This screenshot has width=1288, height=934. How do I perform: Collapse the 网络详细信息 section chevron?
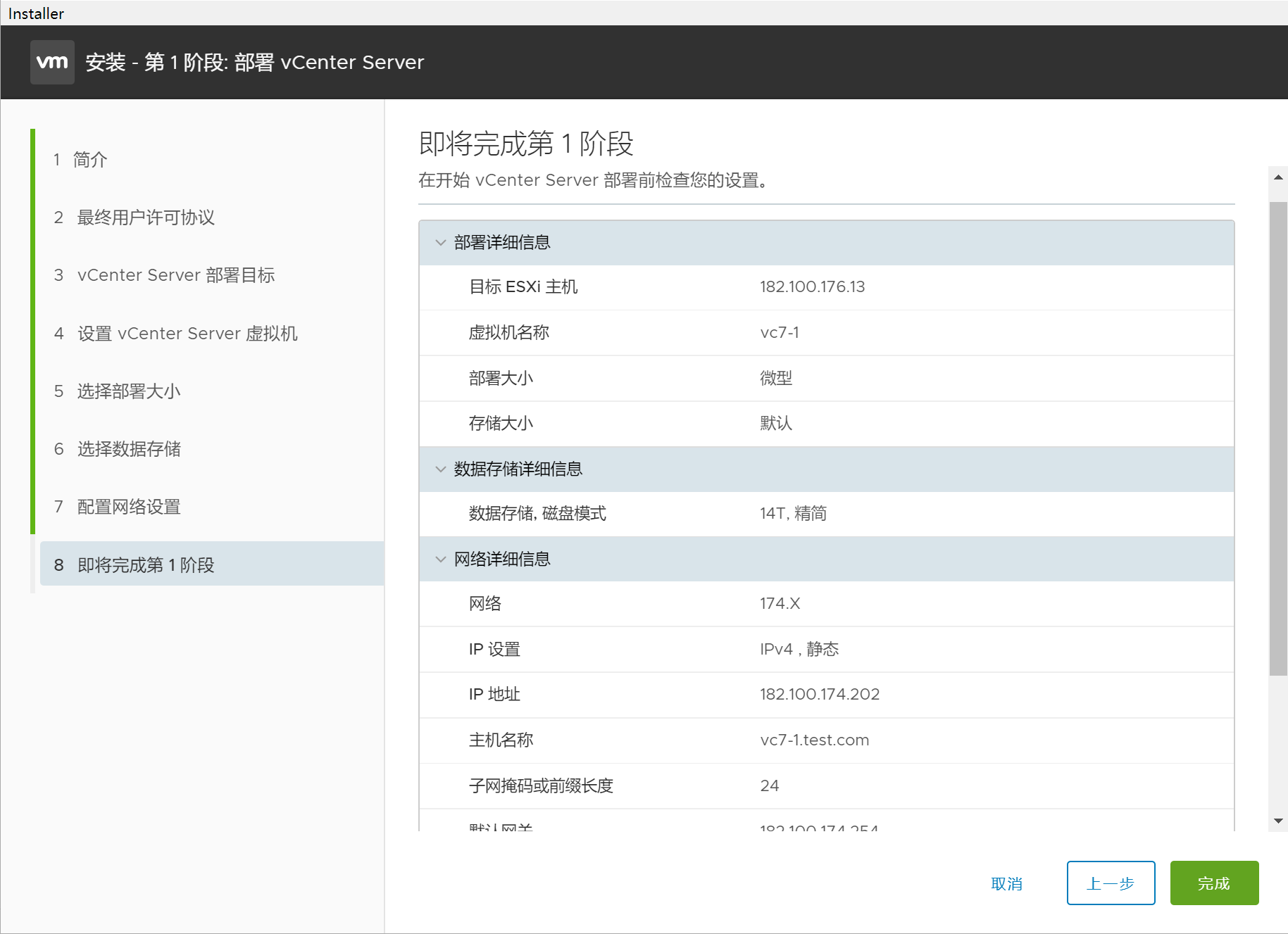point(441,560)
